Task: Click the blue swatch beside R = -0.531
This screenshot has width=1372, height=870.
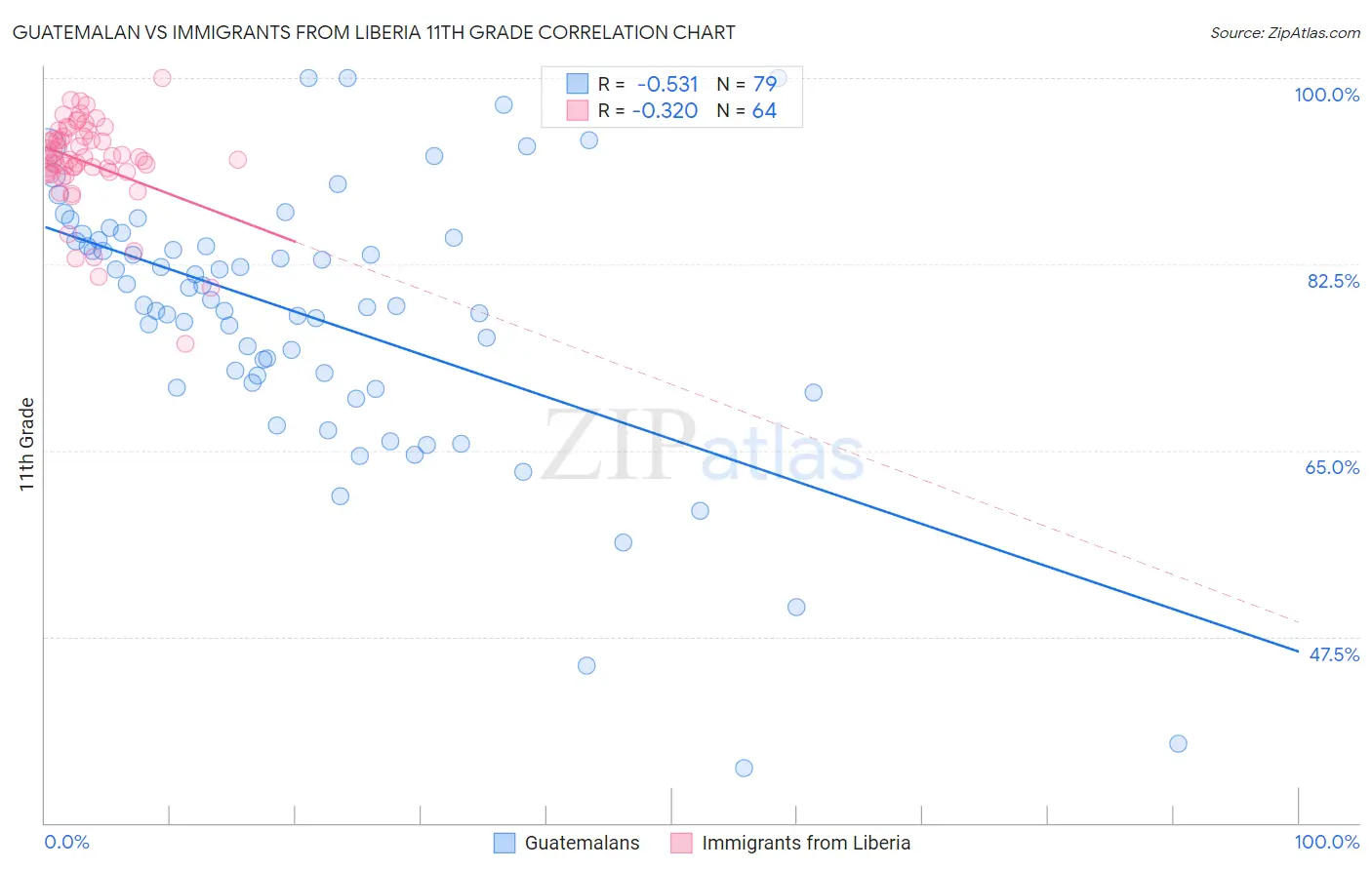Action: click(x=578, y=84)
